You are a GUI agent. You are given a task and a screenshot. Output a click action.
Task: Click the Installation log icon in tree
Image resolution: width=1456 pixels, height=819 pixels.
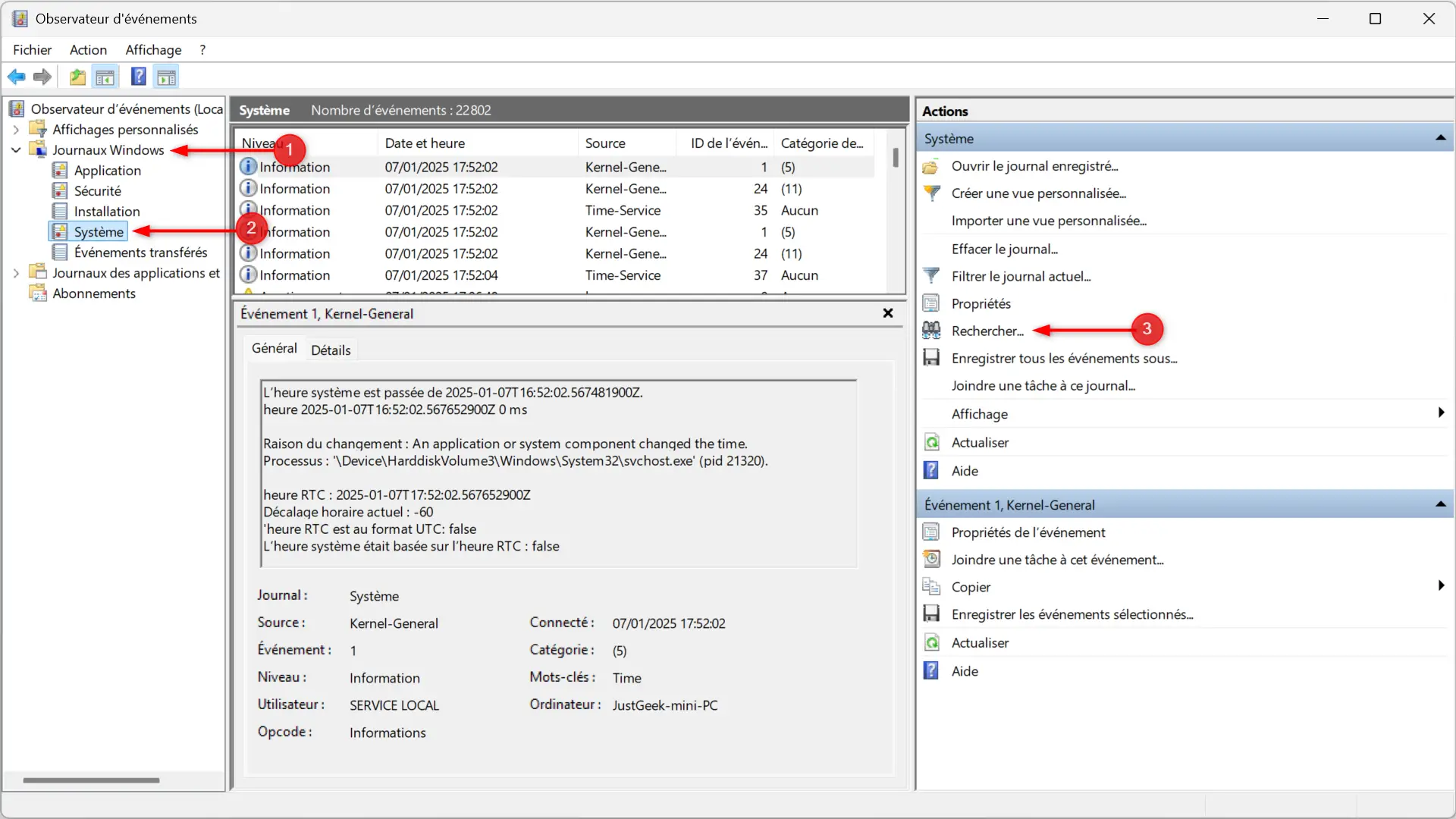click(x=60, y=211)
